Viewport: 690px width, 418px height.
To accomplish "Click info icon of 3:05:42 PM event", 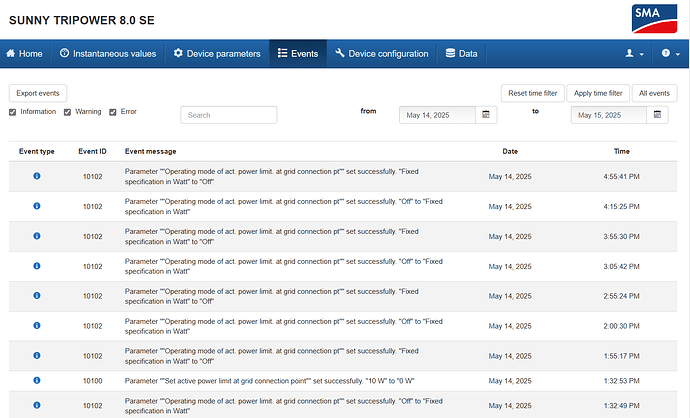I will pyautogui.click(x=37, y=266).
